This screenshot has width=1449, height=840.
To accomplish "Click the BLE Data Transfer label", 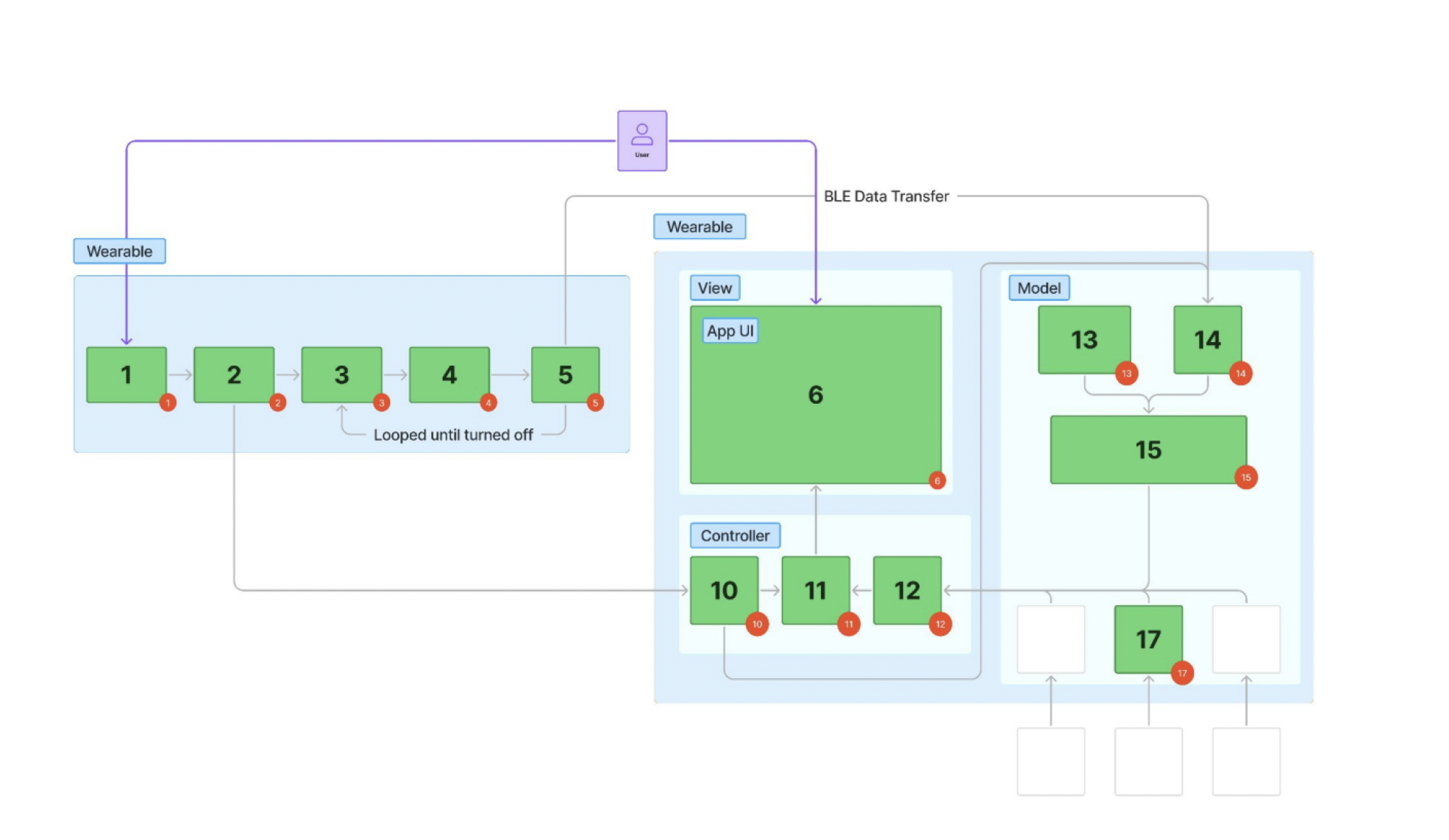I will pos(886,196).
